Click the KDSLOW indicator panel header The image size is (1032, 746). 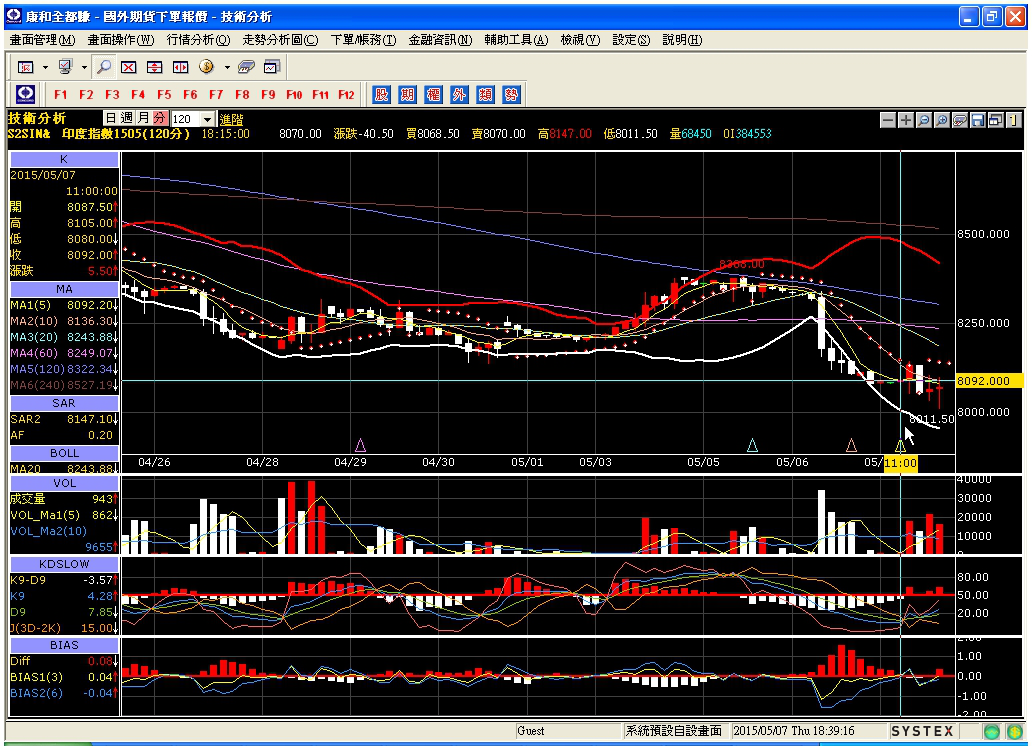pos(64,564)
